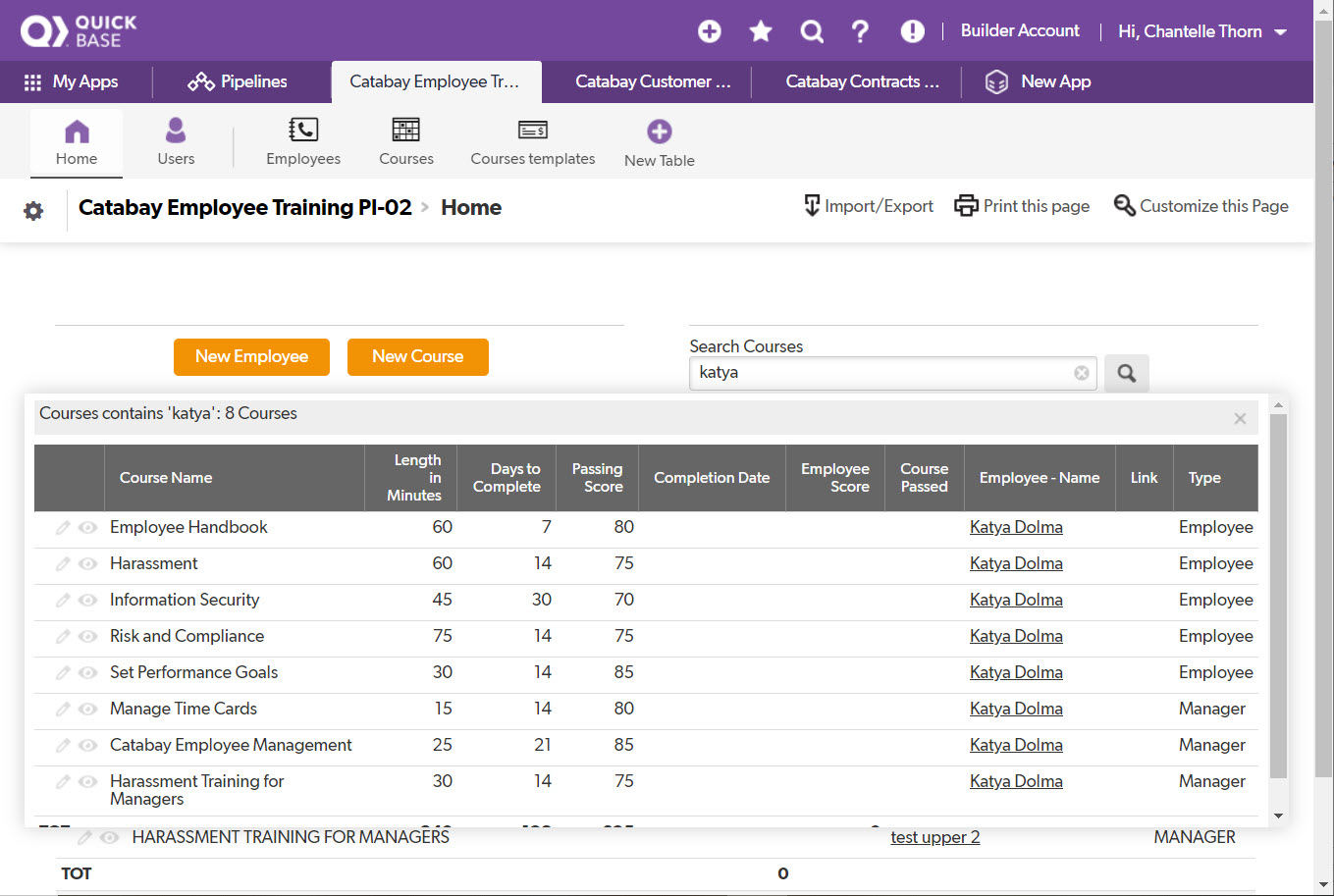View Harassment record using eye icon
Image resolution: width=1334 pixels, height=896 pixels.
coord(87,564)
